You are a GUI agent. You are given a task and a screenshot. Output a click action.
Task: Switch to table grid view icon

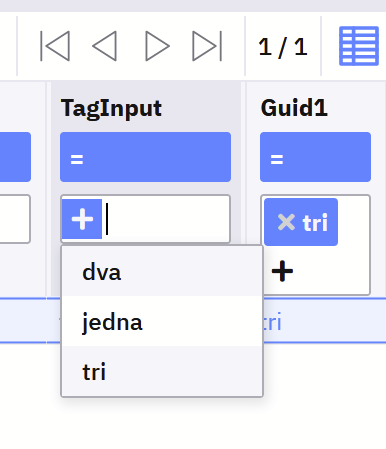(x=359, y=46)
